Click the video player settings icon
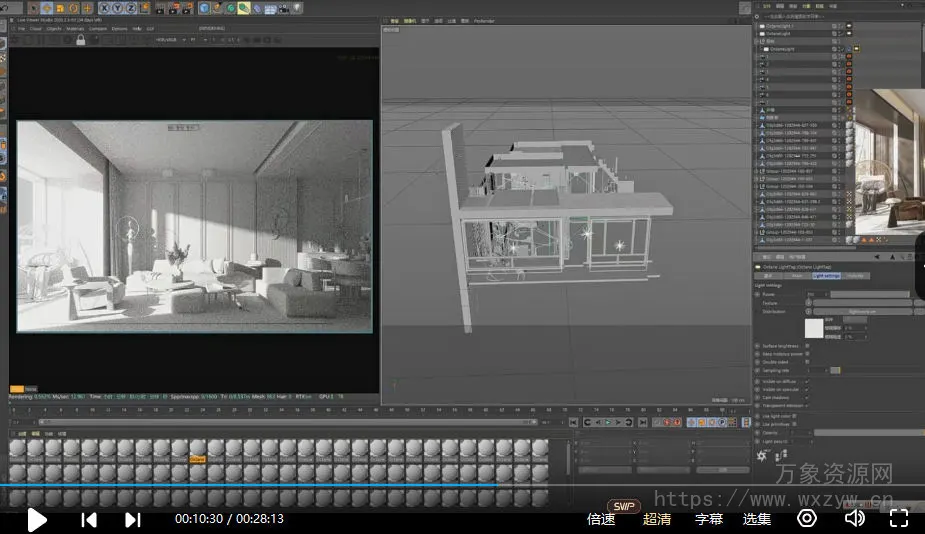The width and height of the screenshot is (925, 534). (x=807, y=518)
